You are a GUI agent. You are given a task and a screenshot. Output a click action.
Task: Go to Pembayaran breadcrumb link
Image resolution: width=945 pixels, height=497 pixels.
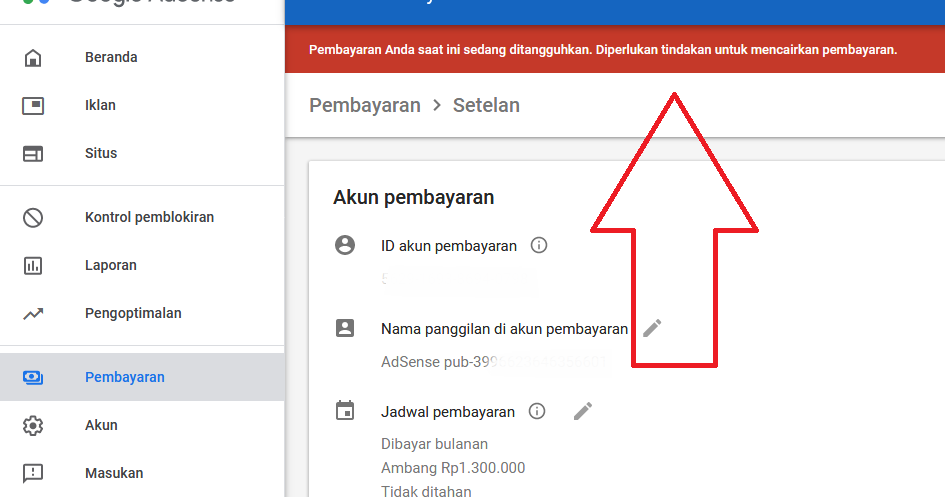coord(365,105)
